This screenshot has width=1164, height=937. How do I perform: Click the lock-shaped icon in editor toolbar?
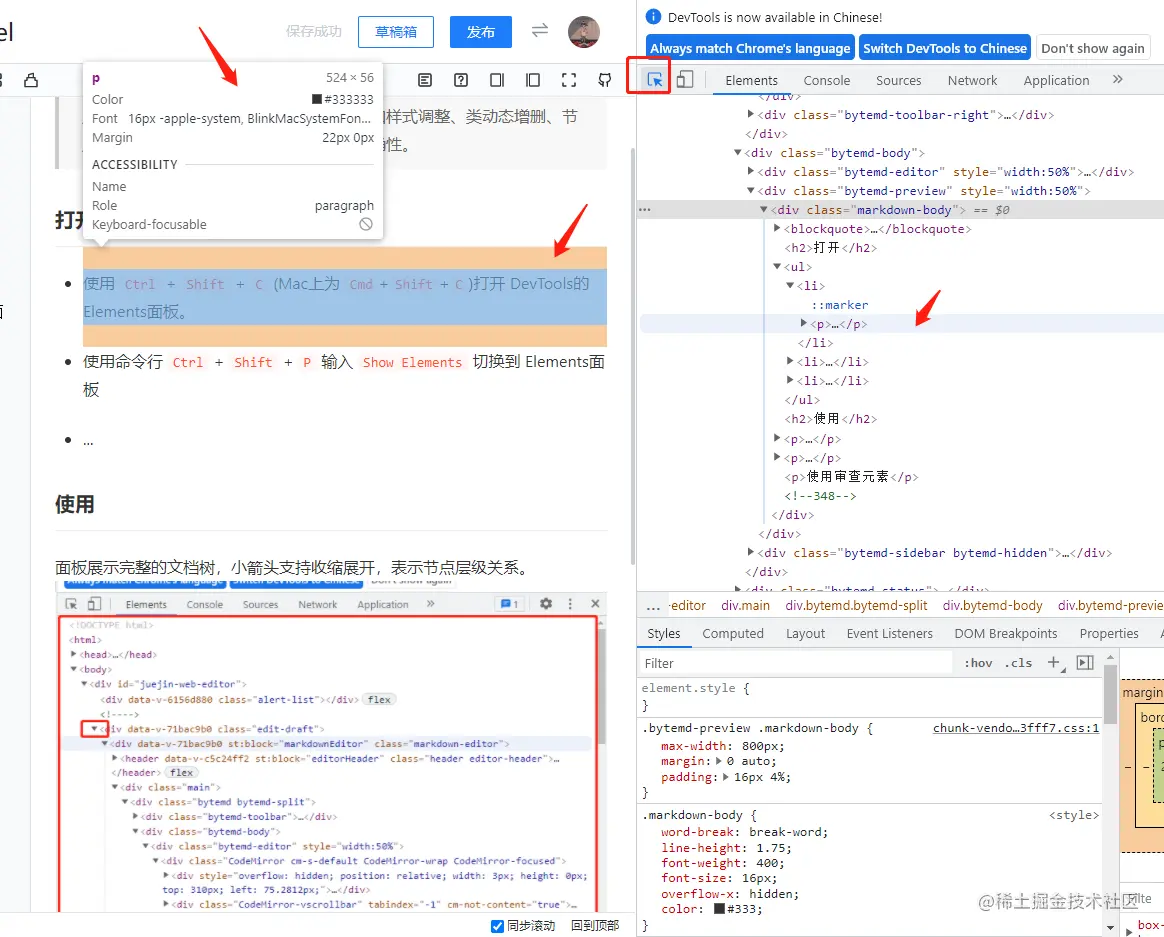point(31,79)
